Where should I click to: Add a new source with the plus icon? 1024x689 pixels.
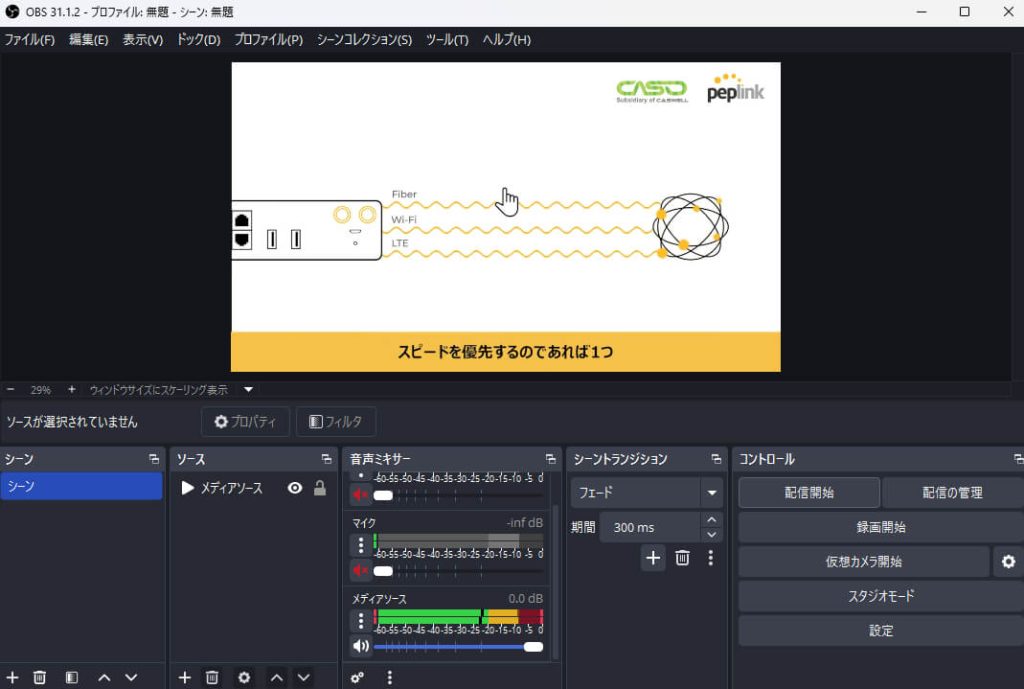(184, 677)
